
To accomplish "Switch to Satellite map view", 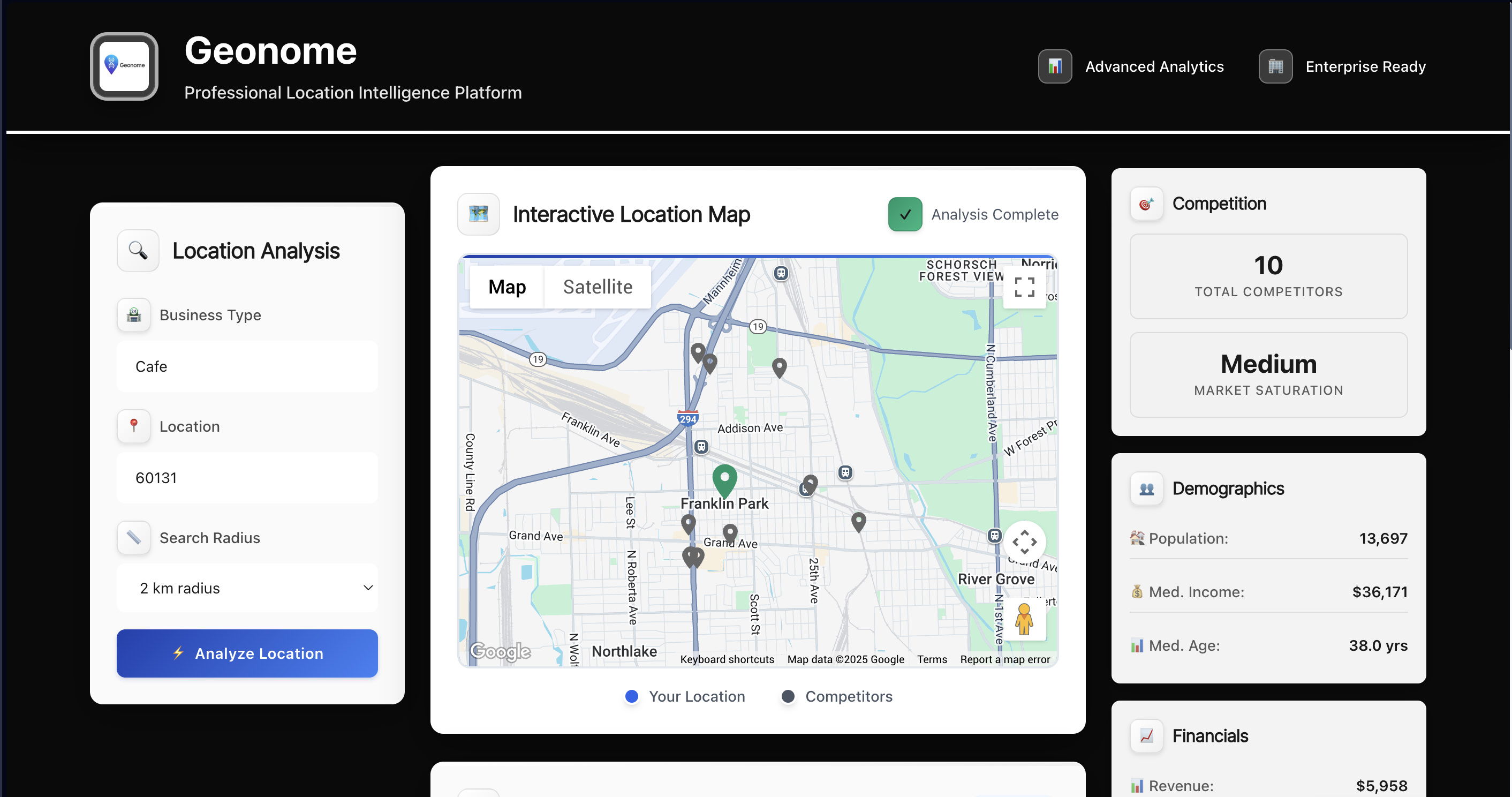I will click(x=597, y=287).
